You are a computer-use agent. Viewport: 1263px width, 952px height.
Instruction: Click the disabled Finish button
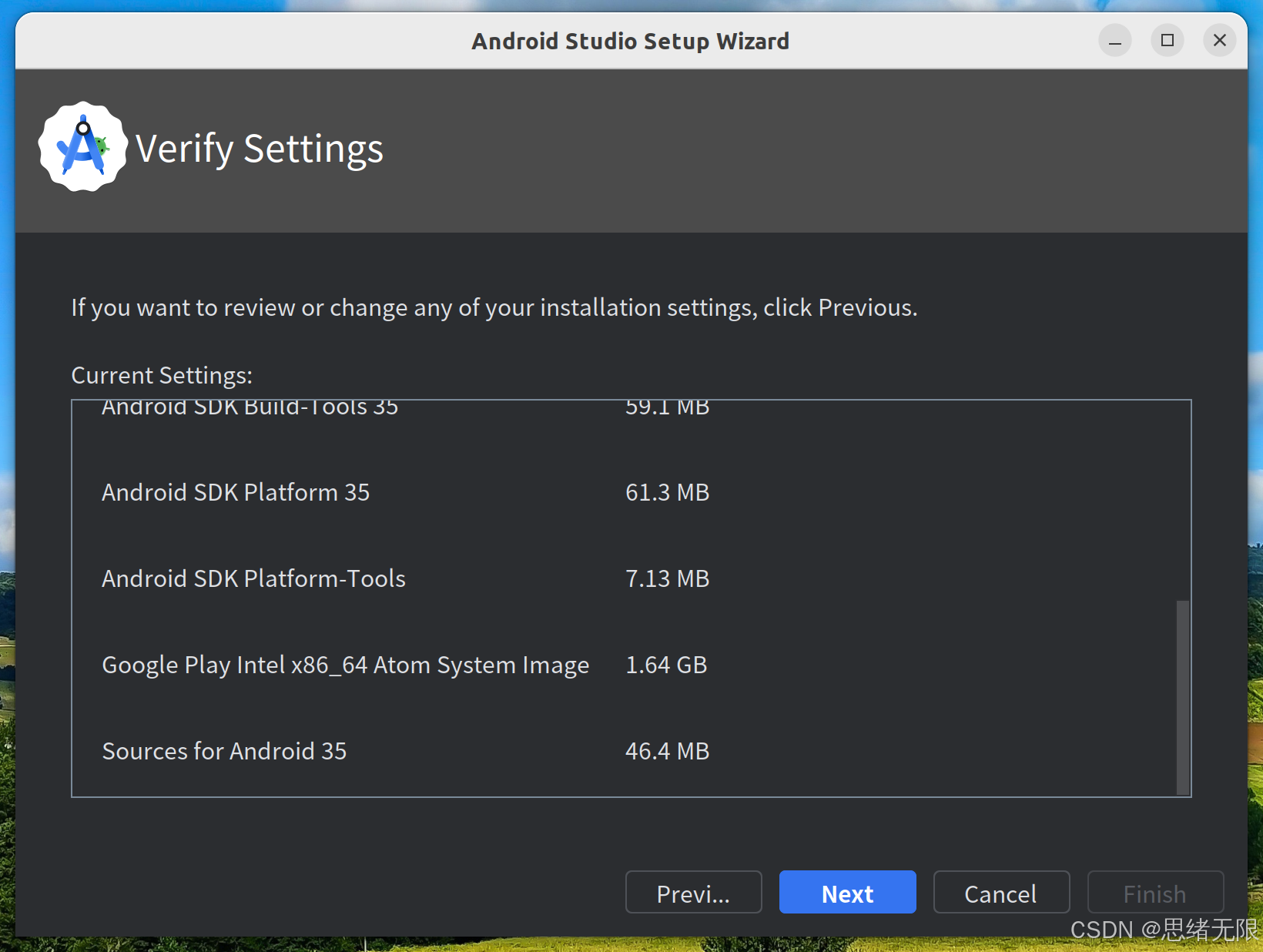pyautogui.click(x=1154, y=893)
